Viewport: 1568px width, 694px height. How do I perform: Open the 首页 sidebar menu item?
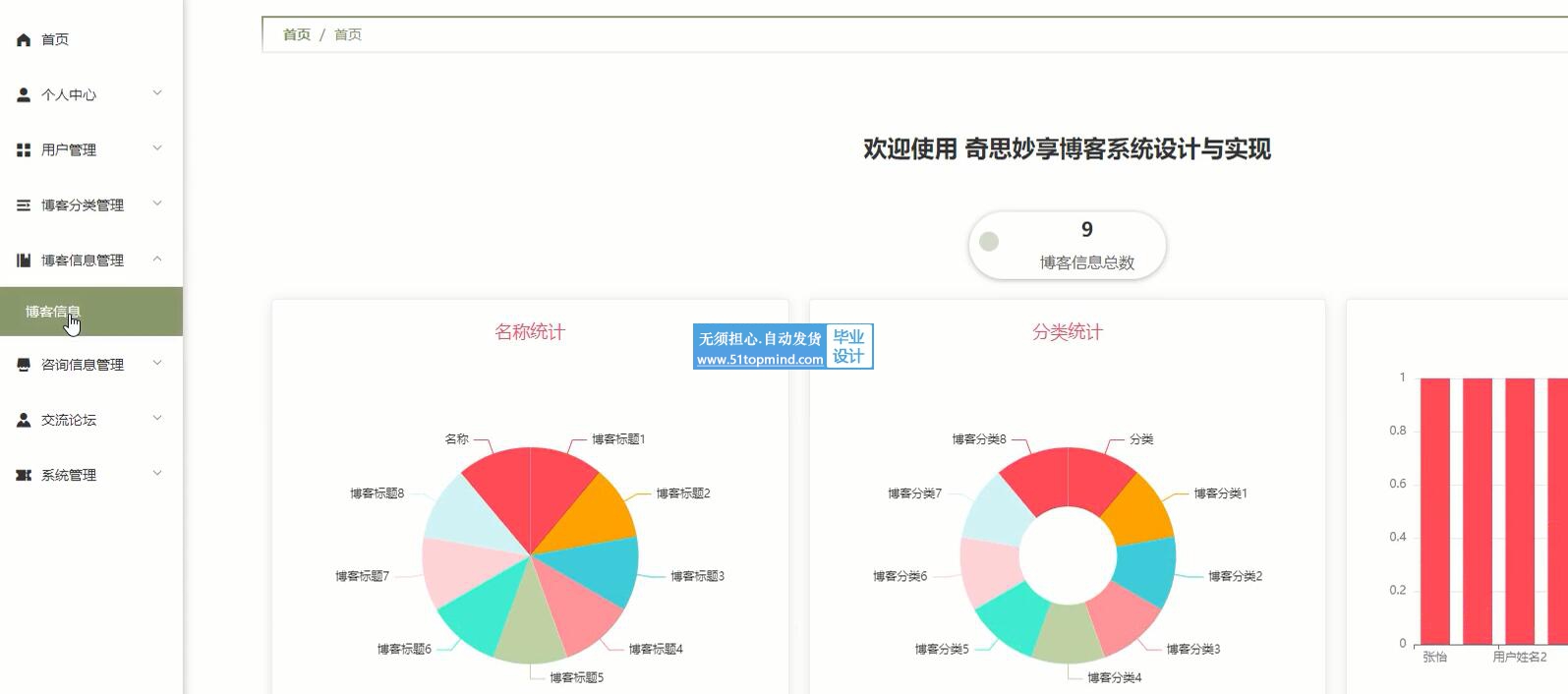[x=91, y=39]
